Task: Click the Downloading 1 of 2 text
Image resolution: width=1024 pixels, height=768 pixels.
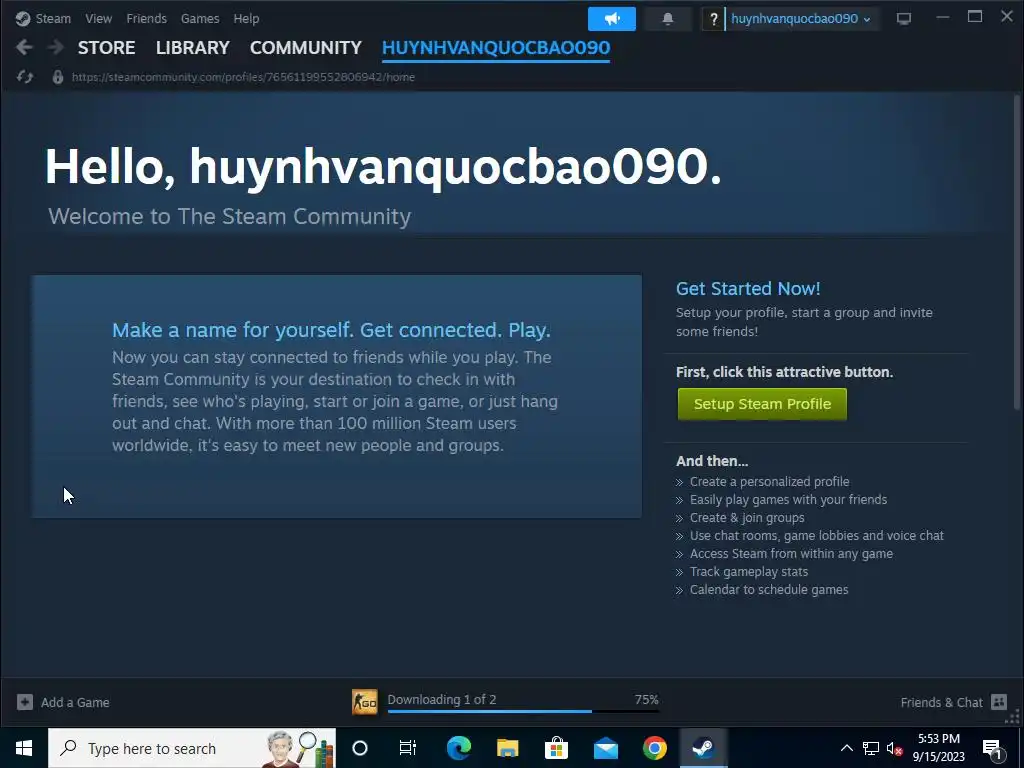Action: [x=441, y=699]
